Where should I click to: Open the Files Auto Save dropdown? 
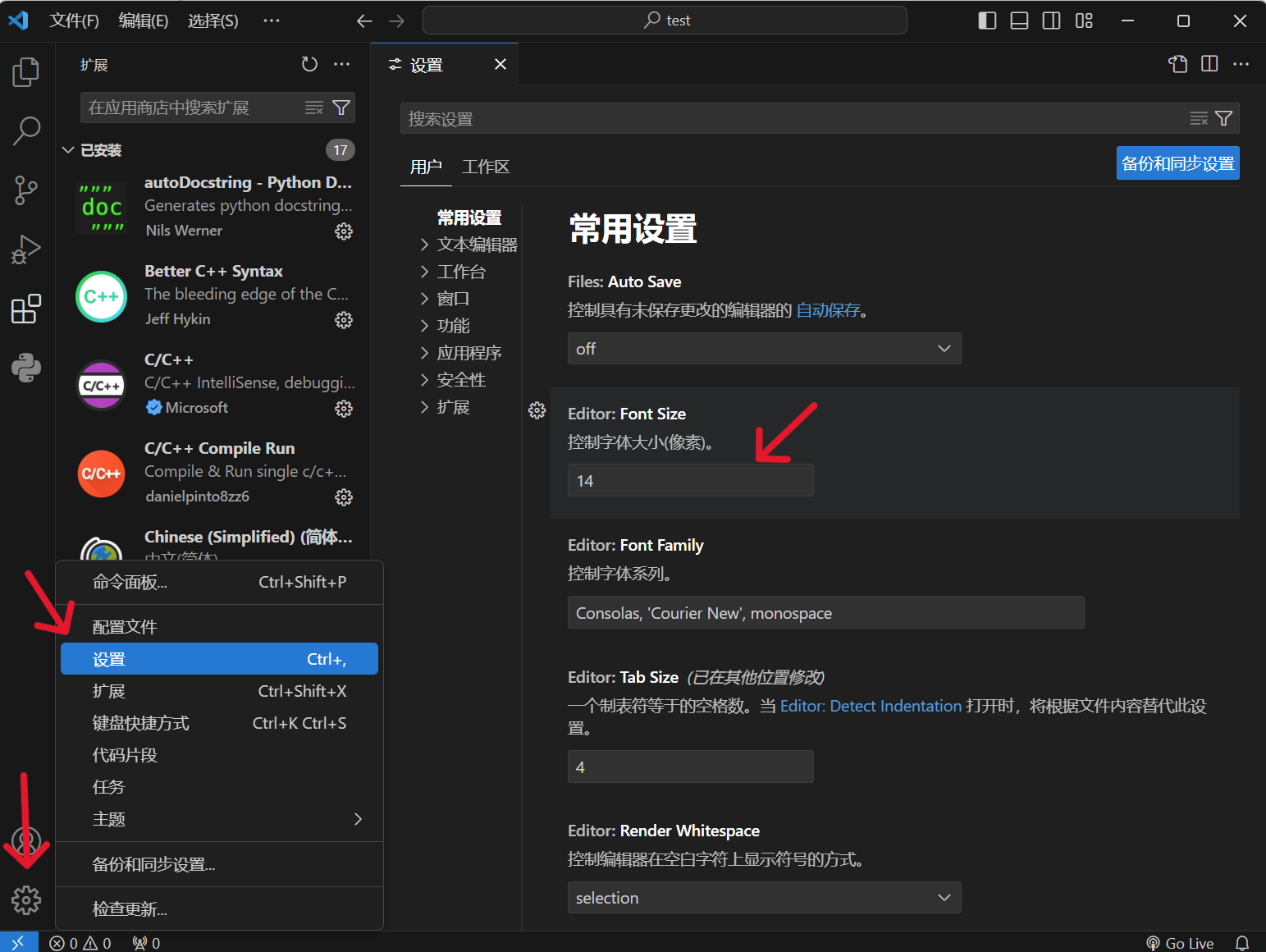764,349
